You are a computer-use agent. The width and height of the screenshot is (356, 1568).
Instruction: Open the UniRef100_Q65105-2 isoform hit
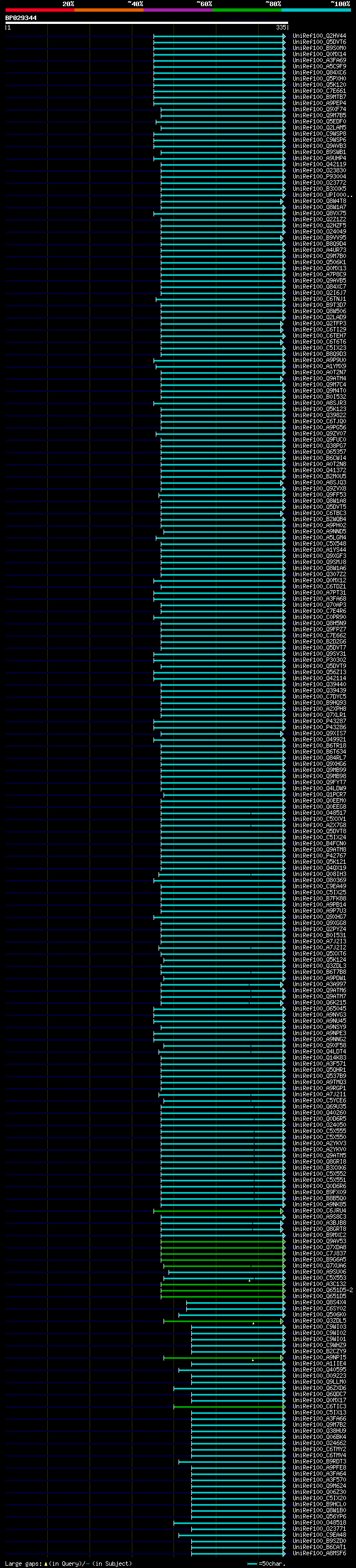click(x=323, y=1290)
